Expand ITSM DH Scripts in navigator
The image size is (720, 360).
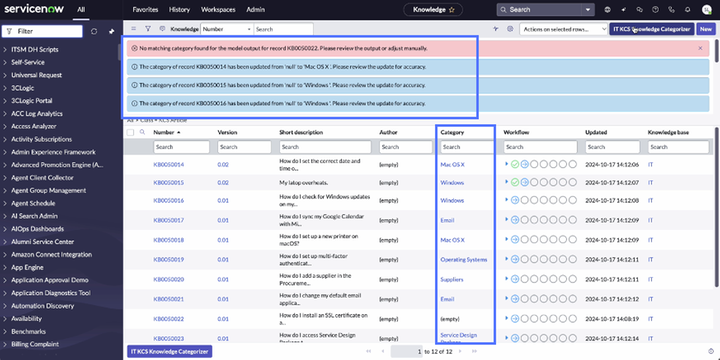(x=35, y=50)
